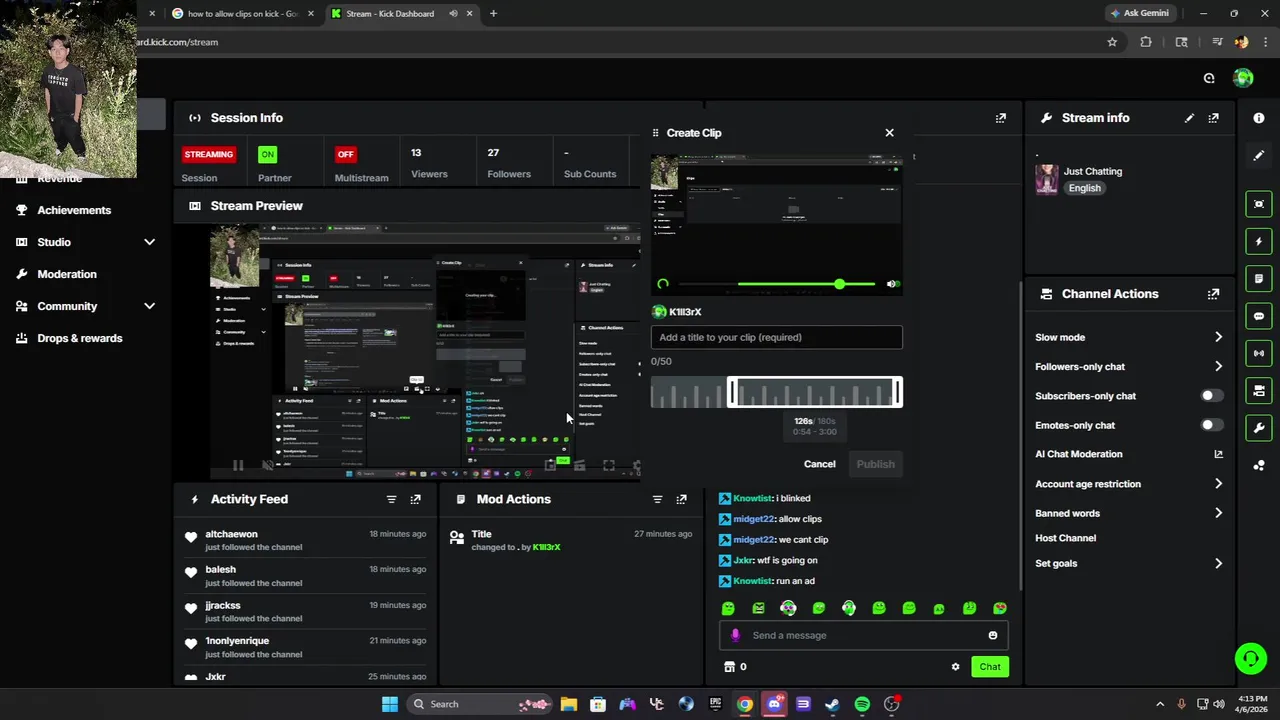Toggle Channel Actions widget in right sidebar

[1259, 390]
